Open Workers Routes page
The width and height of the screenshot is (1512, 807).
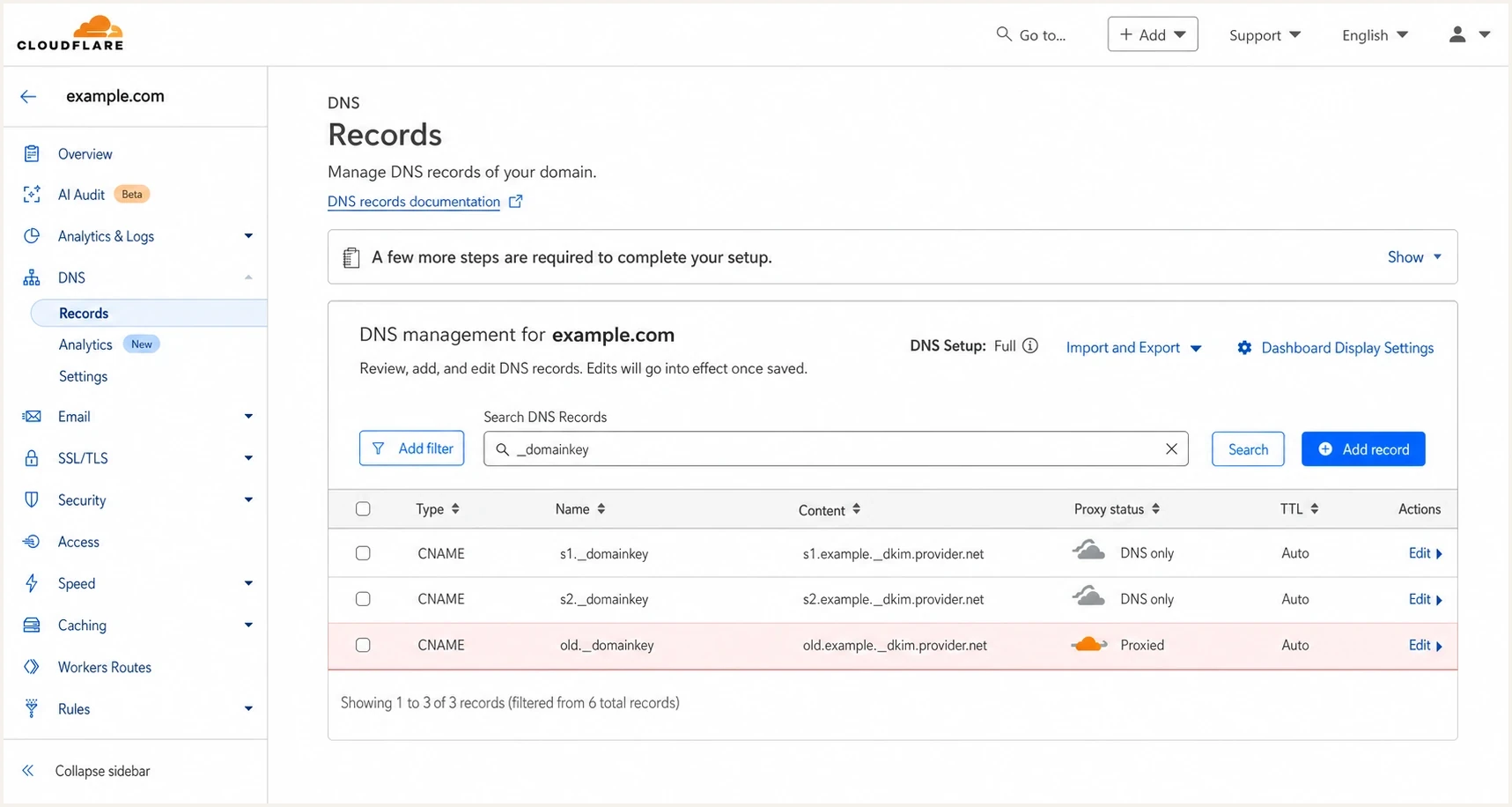104,667
